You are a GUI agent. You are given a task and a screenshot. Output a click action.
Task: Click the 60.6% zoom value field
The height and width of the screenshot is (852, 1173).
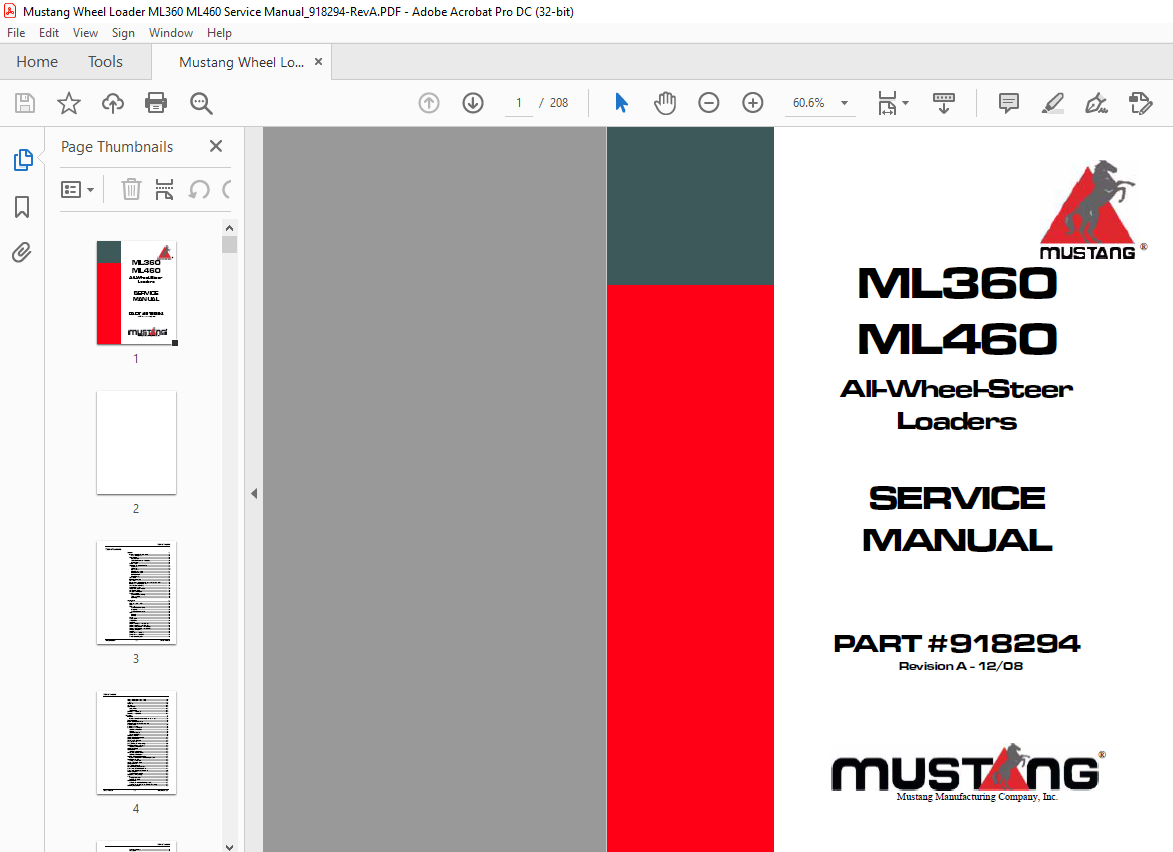(809, 103)
